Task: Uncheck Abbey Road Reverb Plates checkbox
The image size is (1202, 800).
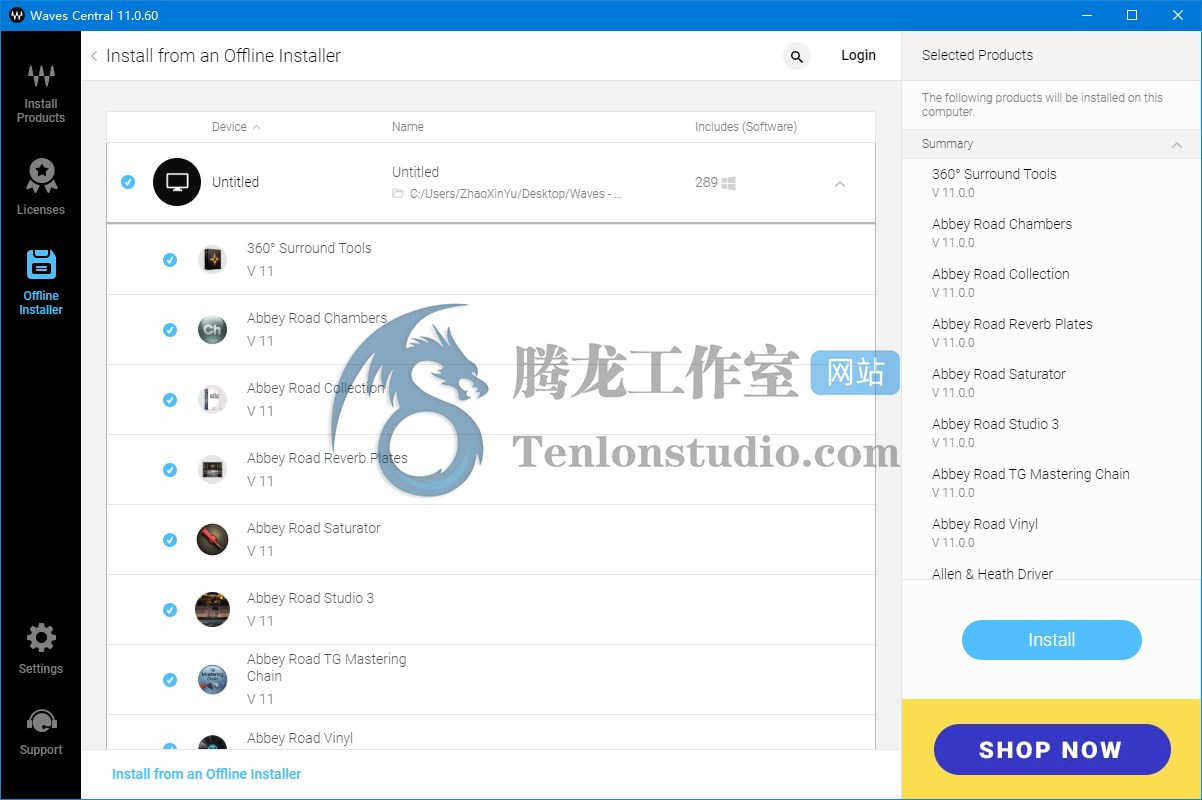Action: (x=170, y=470)
